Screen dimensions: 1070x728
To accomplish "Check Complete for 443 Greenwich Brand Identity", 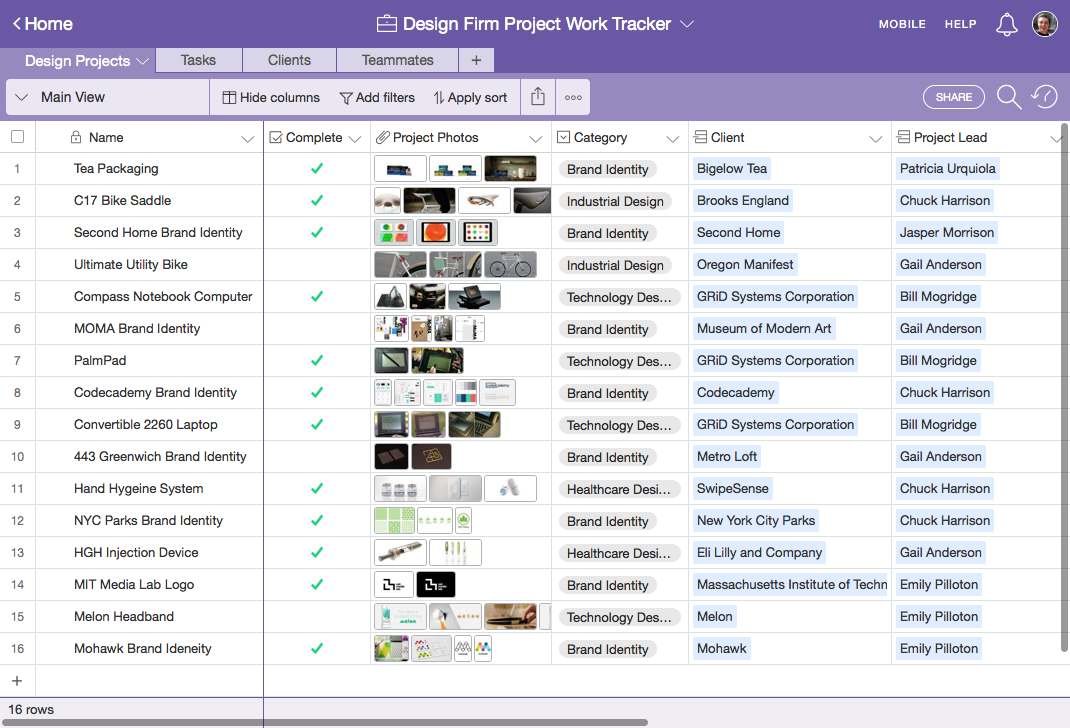I will [317, 456].
